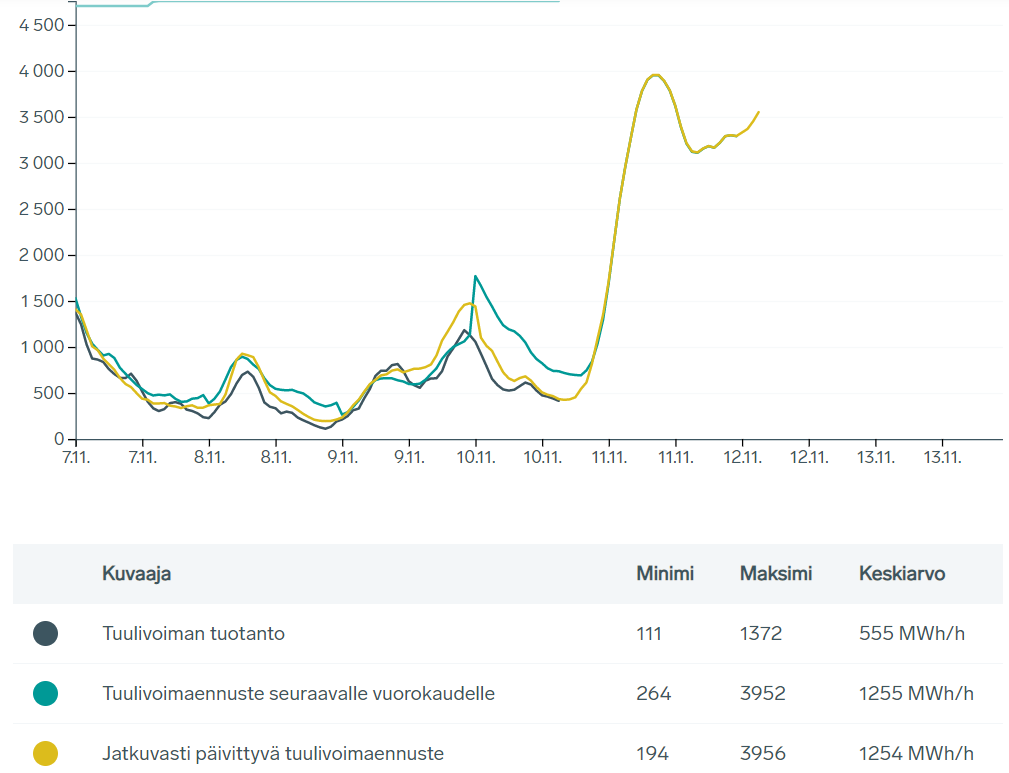Toggle Jatkuvasti päivittyvä tuulivoimaennuste series label
This screenshot has height=773, width=1009.
[272, 753]
